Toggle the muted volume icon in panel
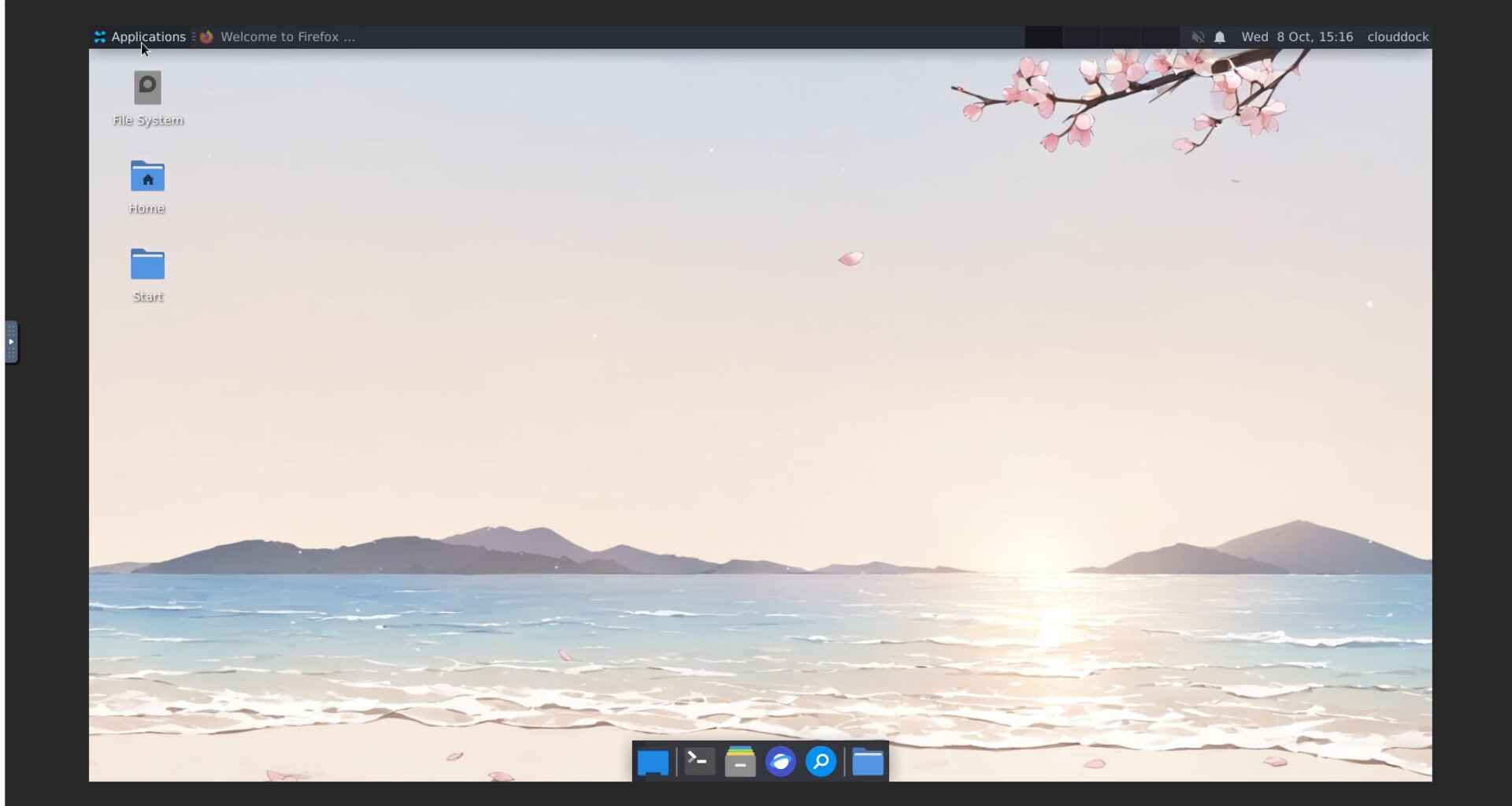Image resolution: width=1512 pixels, height=806 pixels. 1197,37
